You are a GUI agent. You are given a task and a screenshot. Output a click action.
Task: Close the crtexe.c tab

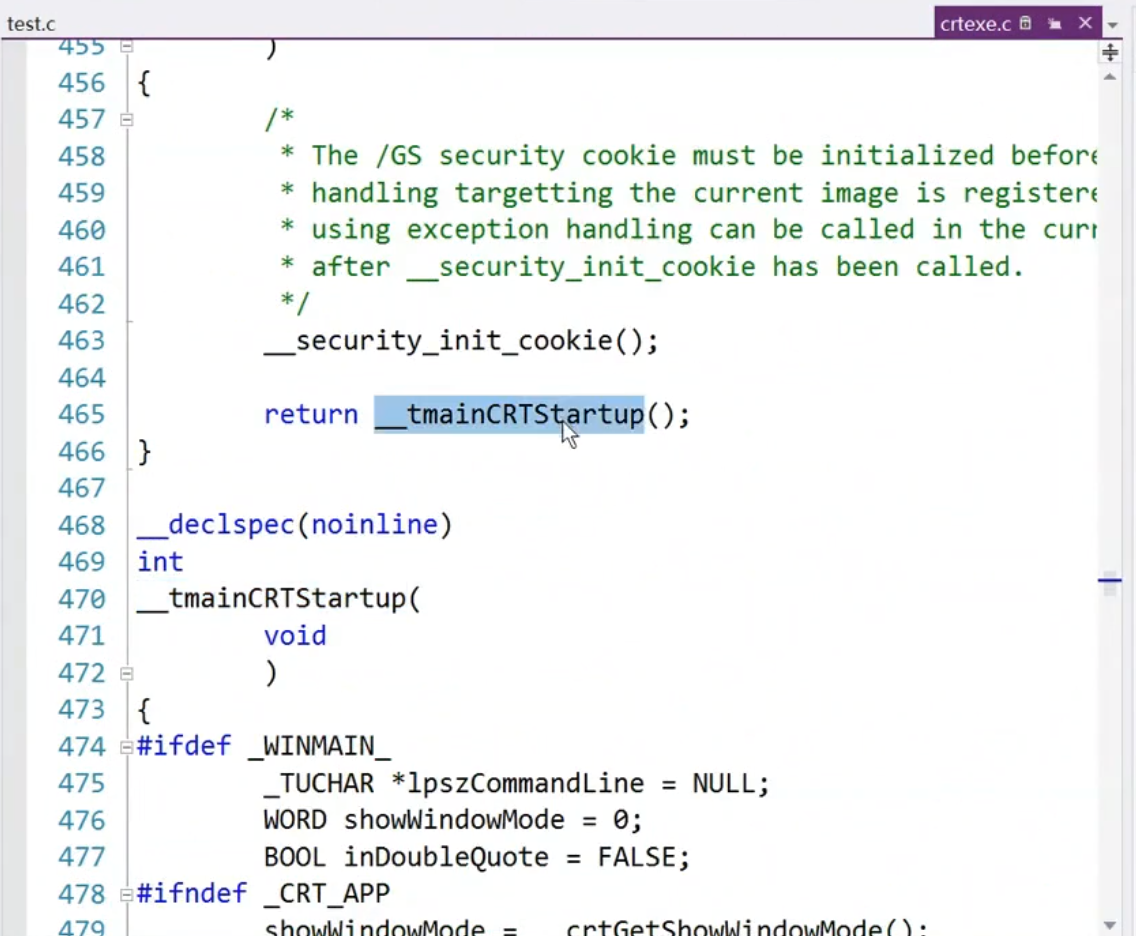[1085, 23]
